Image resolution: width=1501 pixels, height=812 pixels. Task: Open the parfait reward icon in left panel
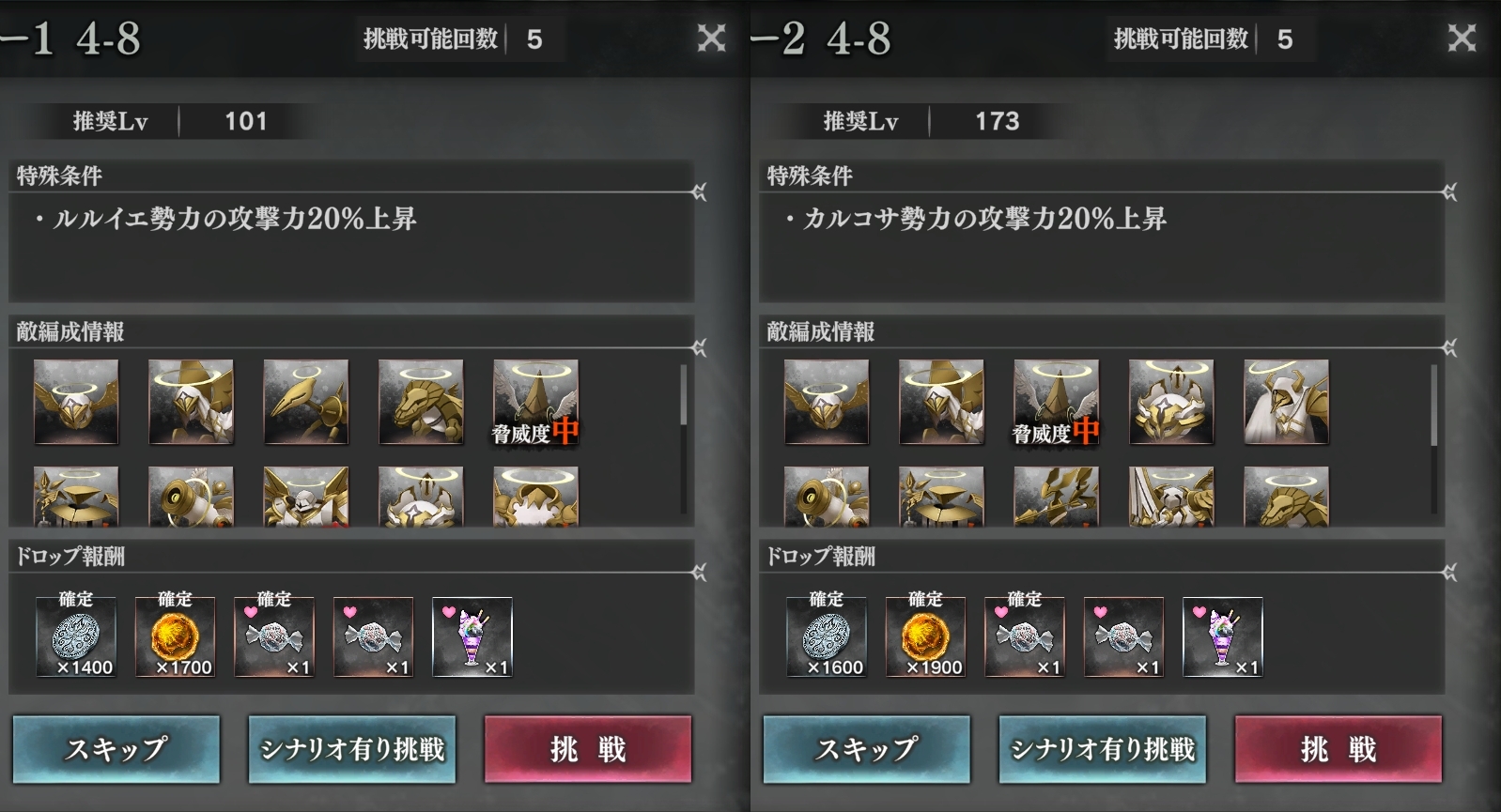pos(472,636)
